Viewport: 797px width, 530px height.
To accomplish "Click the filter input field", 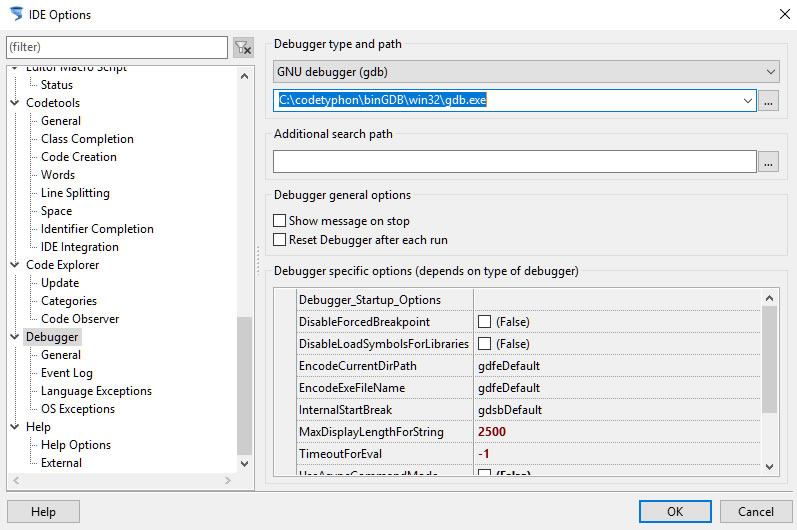I will tap(117, 47).
